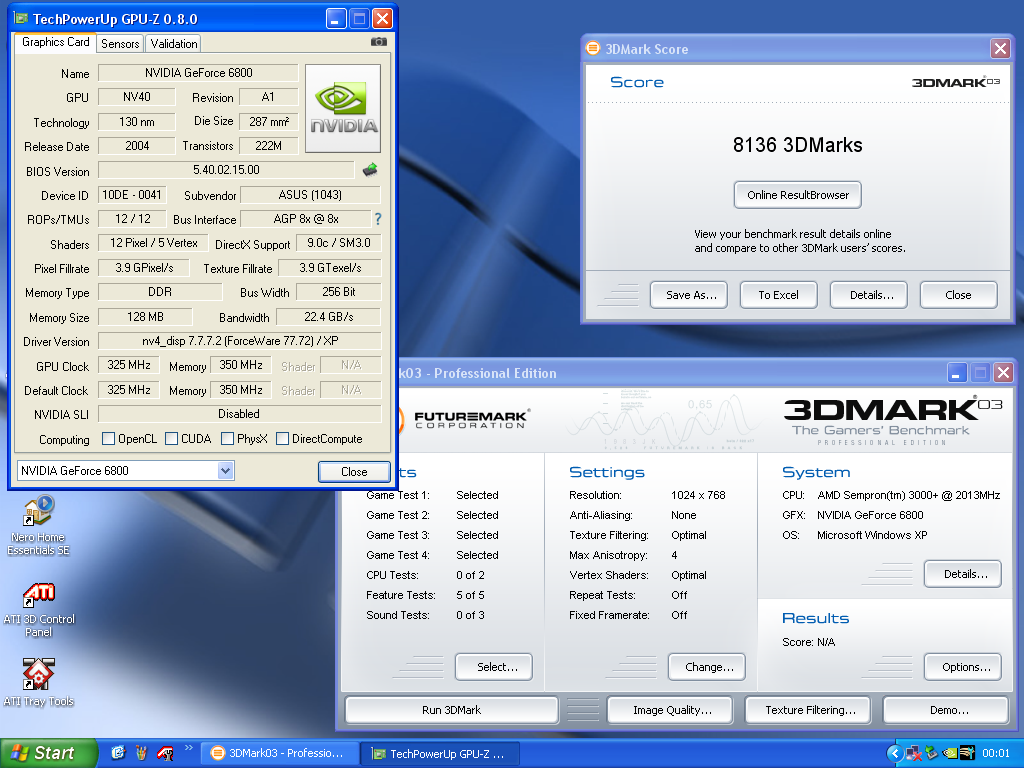
Task: Click the GPU-Z Close button
Action: coord(354,472)
